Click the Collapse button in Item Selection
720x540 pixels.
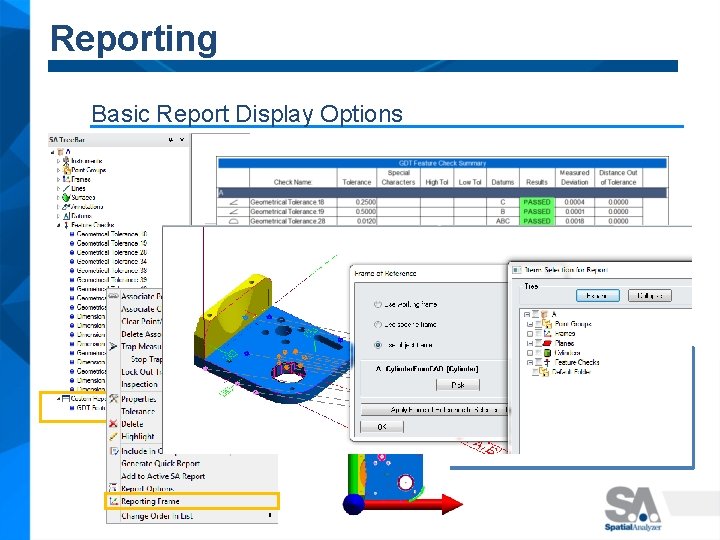650,296
